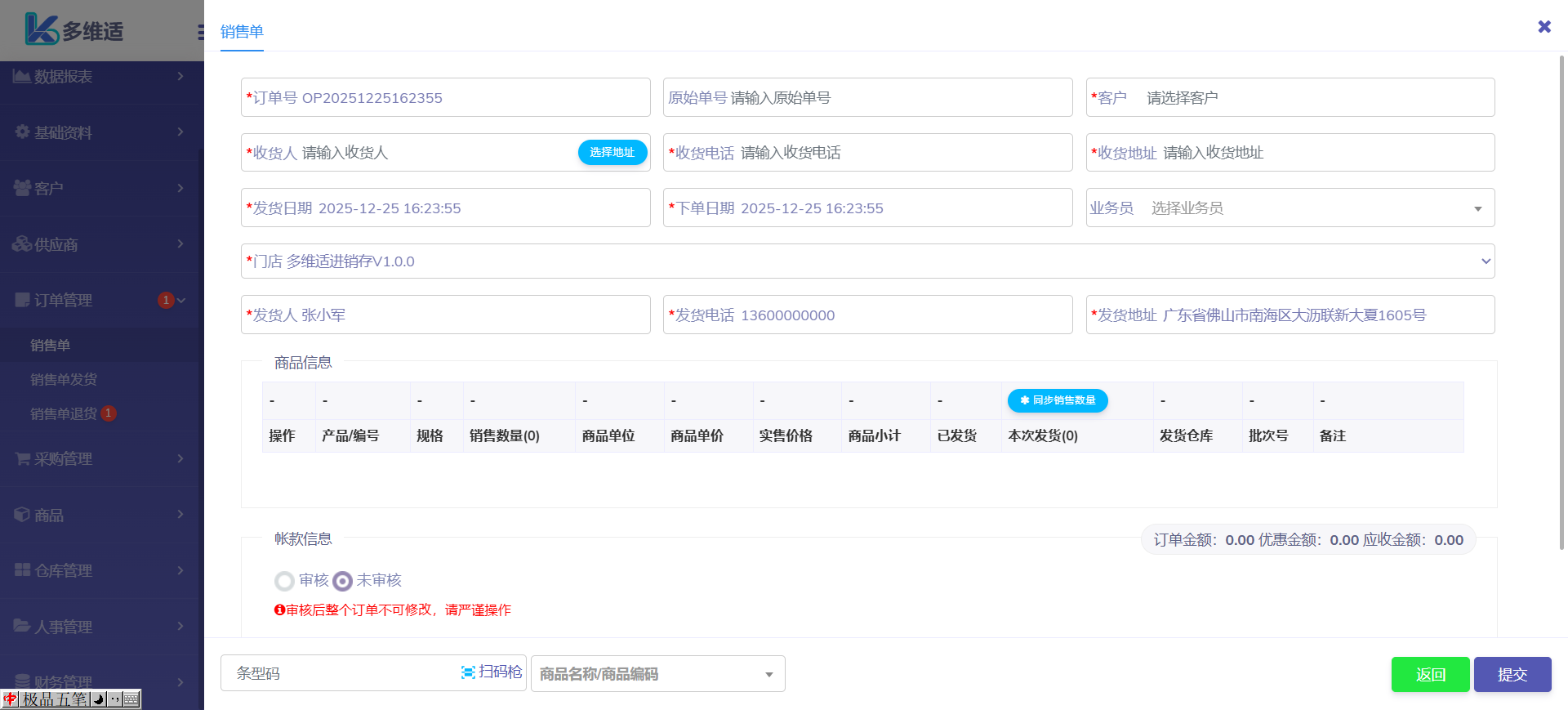Click the 选择地址 button
Screen dimensions: 1568x710
612,153
